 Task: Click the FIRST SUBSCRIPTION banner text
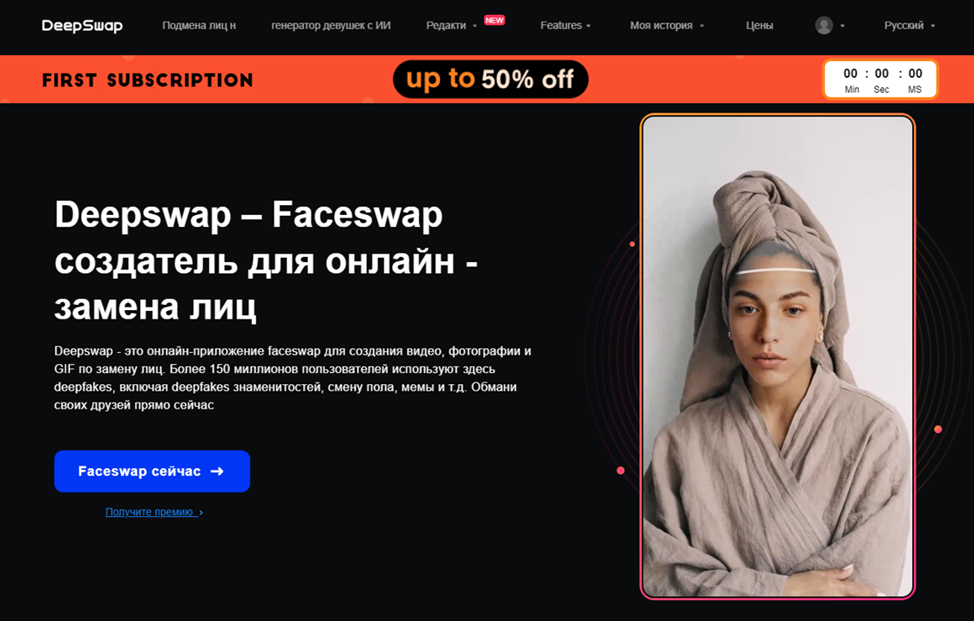click(x=148, y=80)
